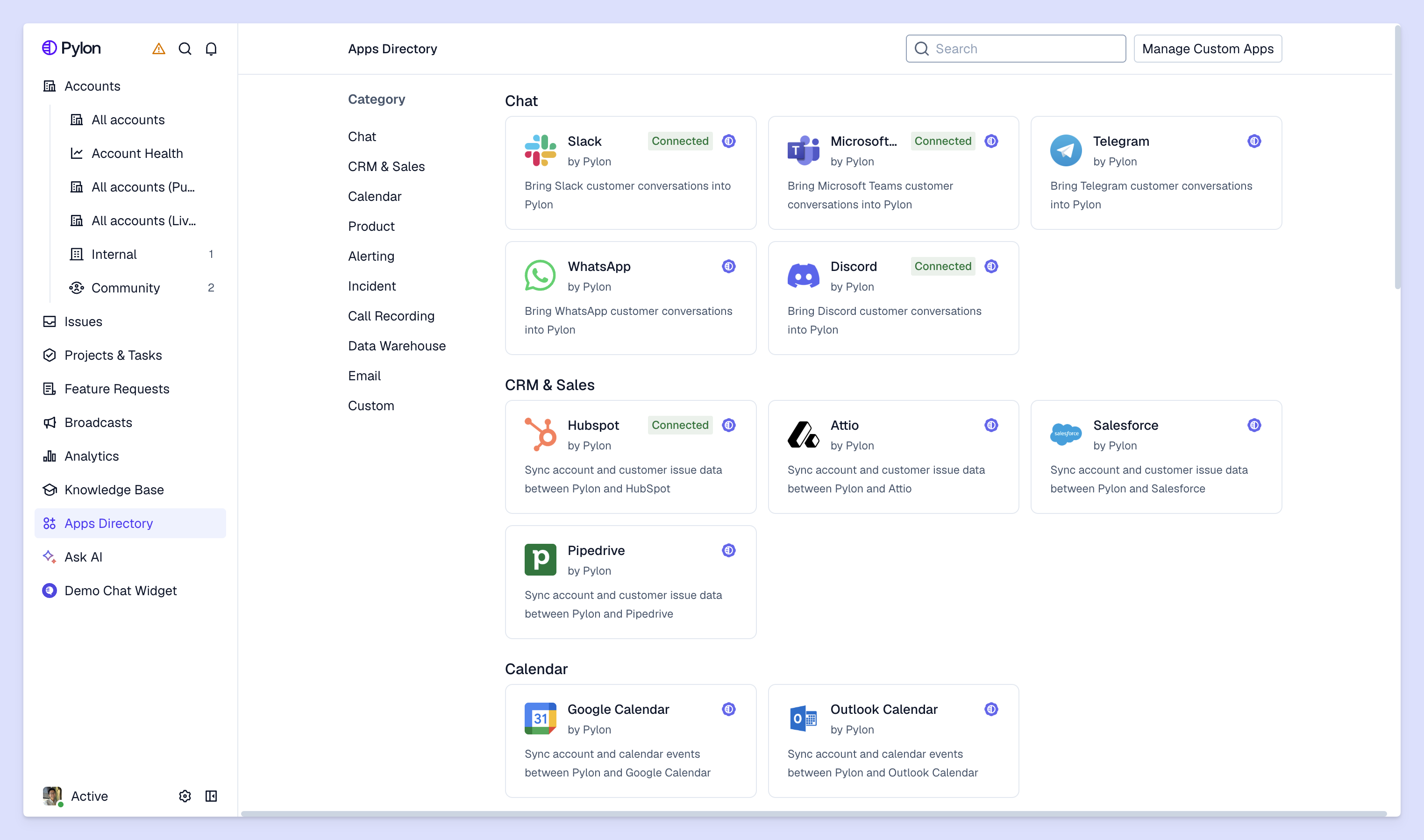Click Pylon badge on Slack card

pos(728,141)
